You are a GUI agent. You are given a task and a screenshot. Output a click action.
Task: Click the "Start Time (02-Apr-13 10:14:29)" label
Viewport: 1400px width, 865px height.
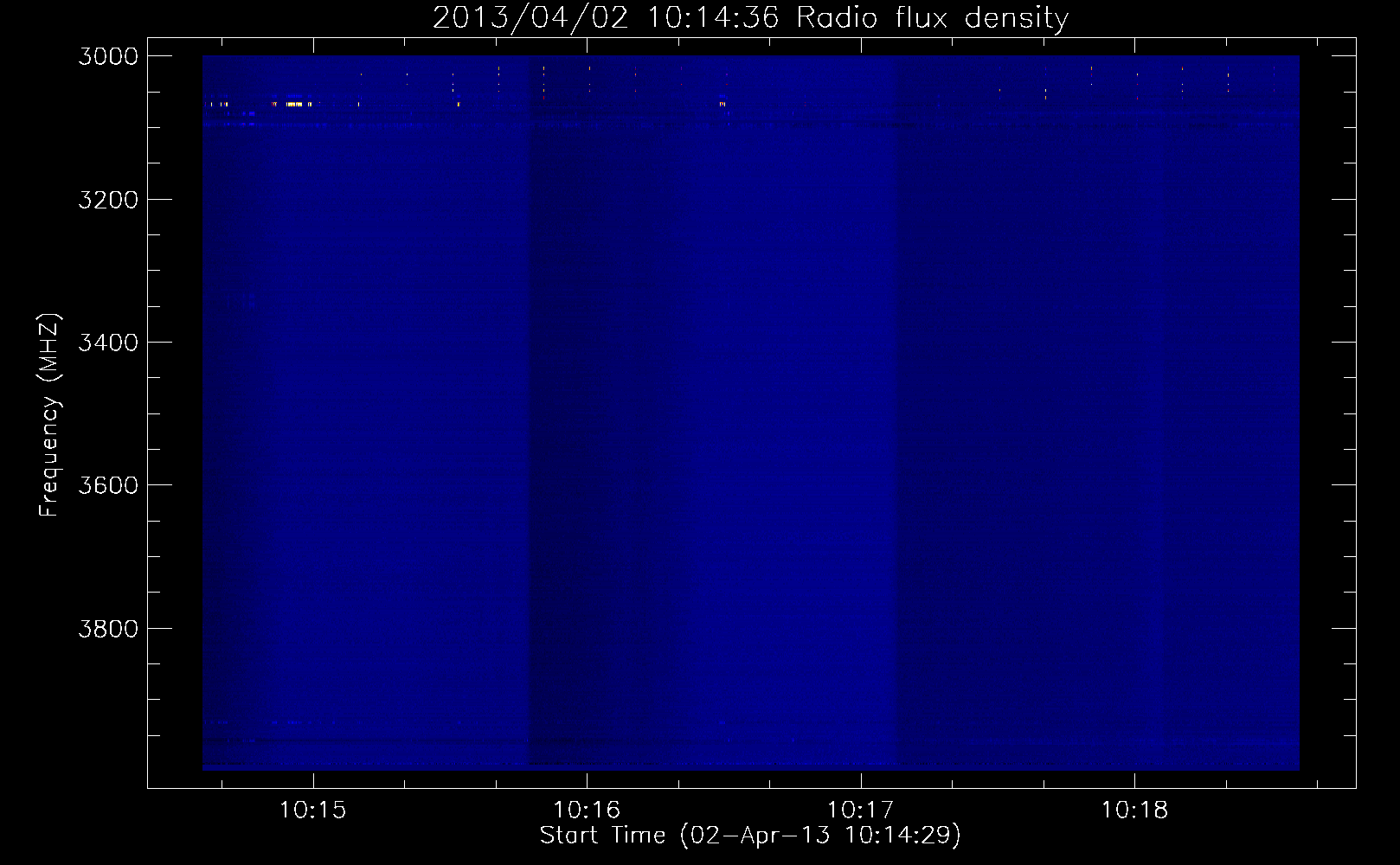750,836
